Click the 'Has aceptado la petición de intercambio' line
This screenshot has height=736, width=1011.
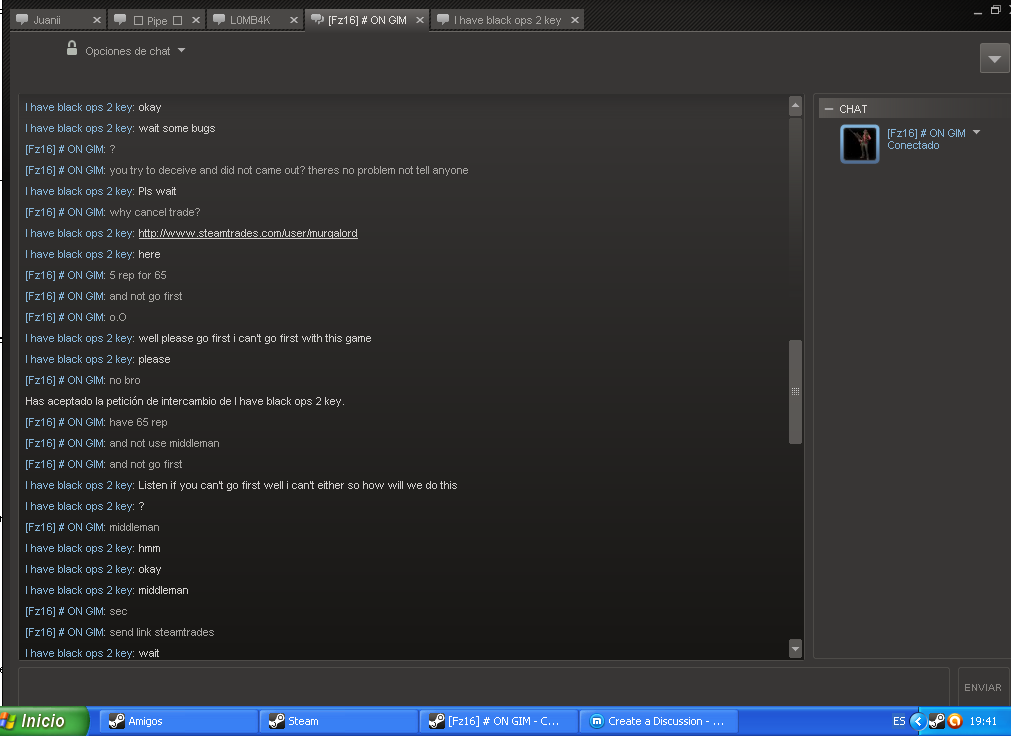pos(185,401)
